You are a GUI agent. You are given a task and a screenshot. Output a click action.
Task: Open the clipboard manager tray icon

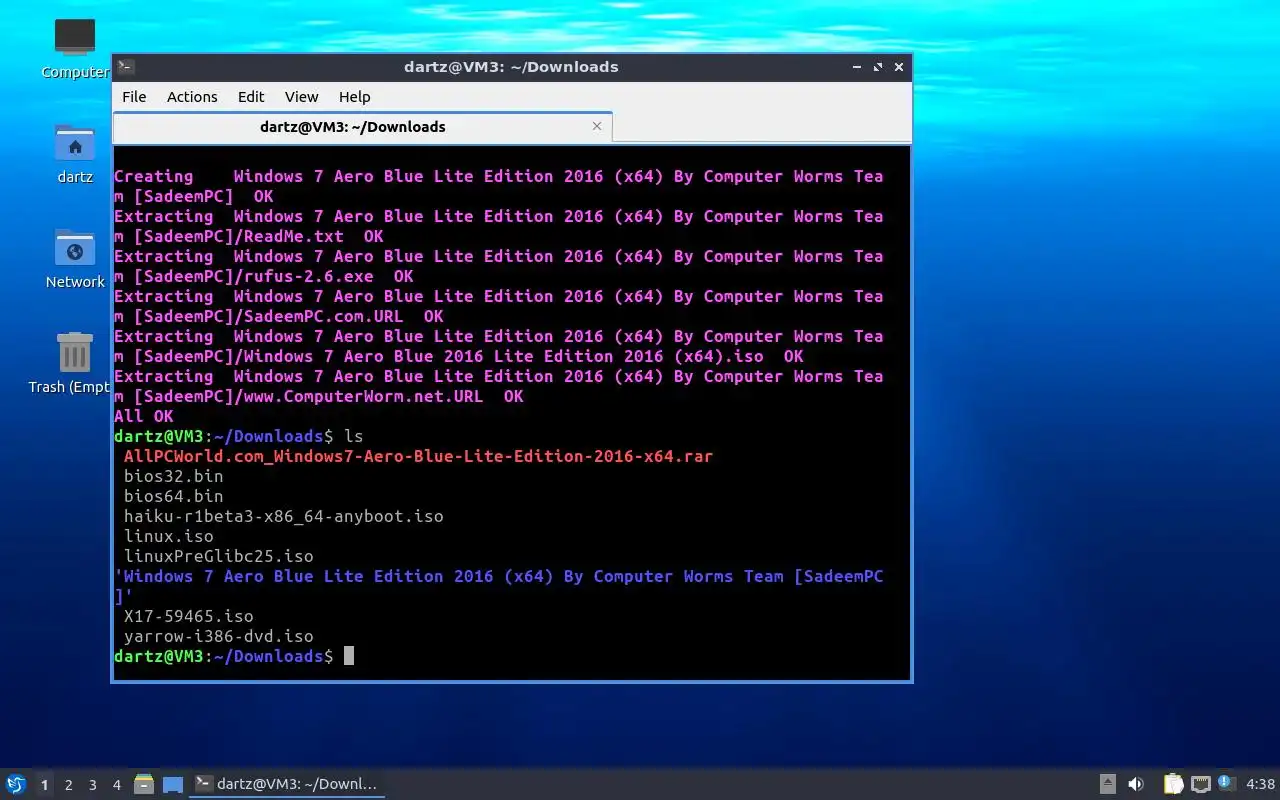click(1173, 784)
